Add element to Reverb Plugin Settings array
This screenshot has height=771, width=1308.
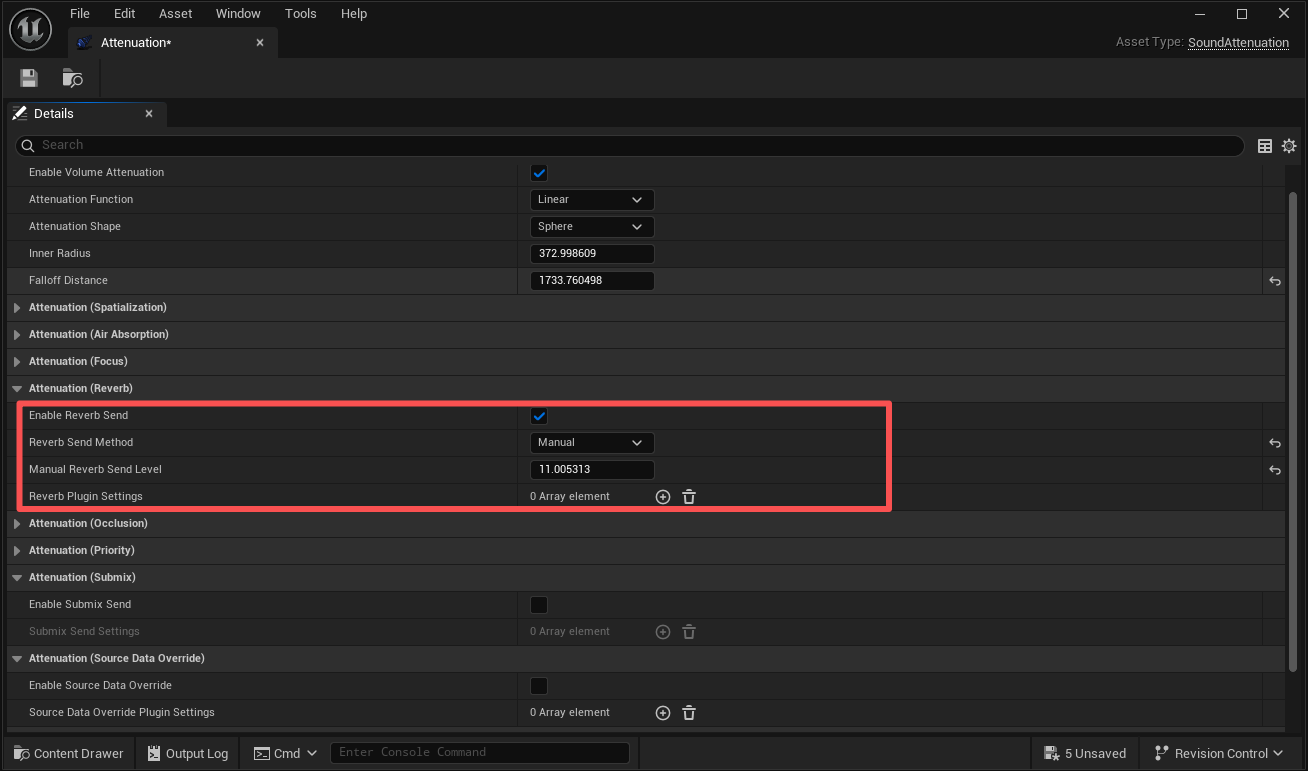[662, 497]
